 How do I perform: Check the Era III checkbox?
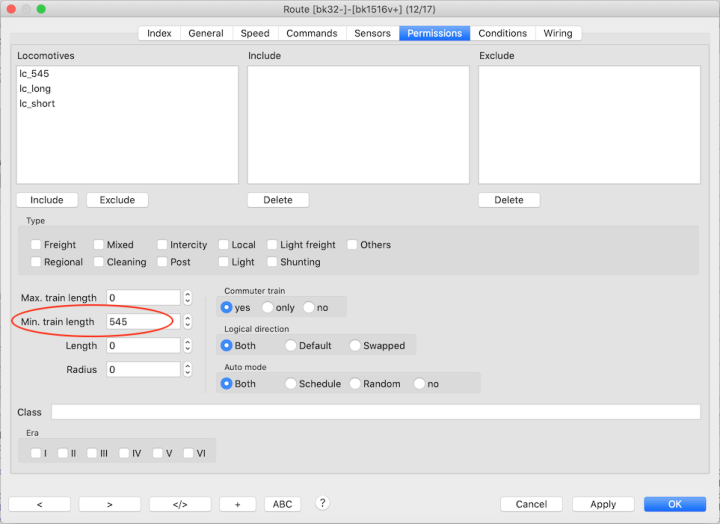click(92, 453)
